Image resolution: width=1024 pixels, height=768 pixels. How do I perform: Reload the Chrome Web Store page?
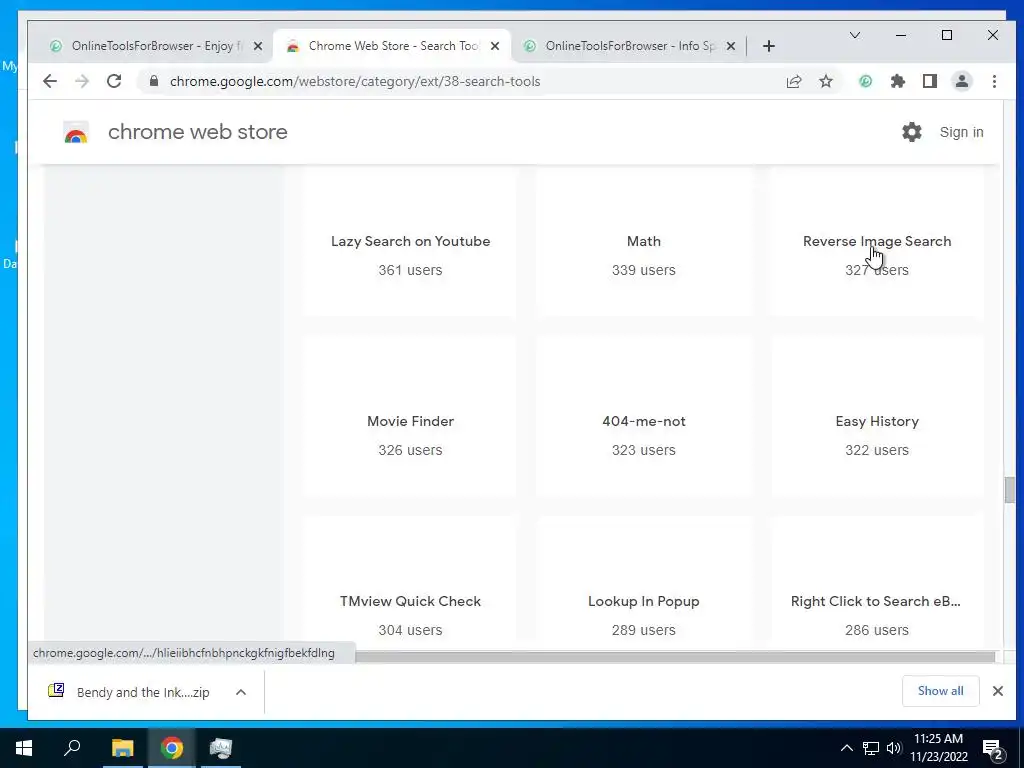point(114,81)
